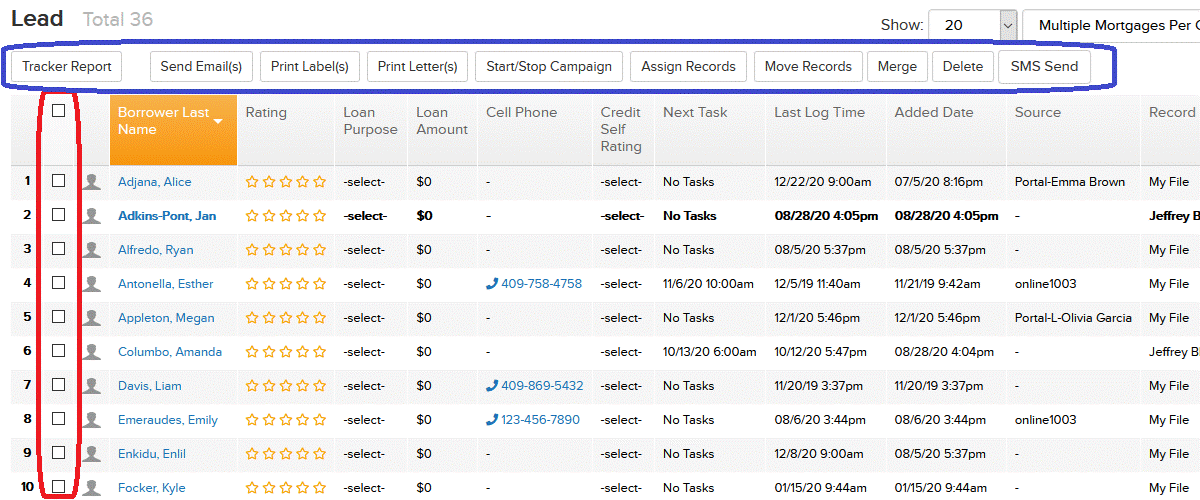This screenshot has height=500, width=1200.
Task: Click the Assign Records button
Action: (x=688, y=66)
